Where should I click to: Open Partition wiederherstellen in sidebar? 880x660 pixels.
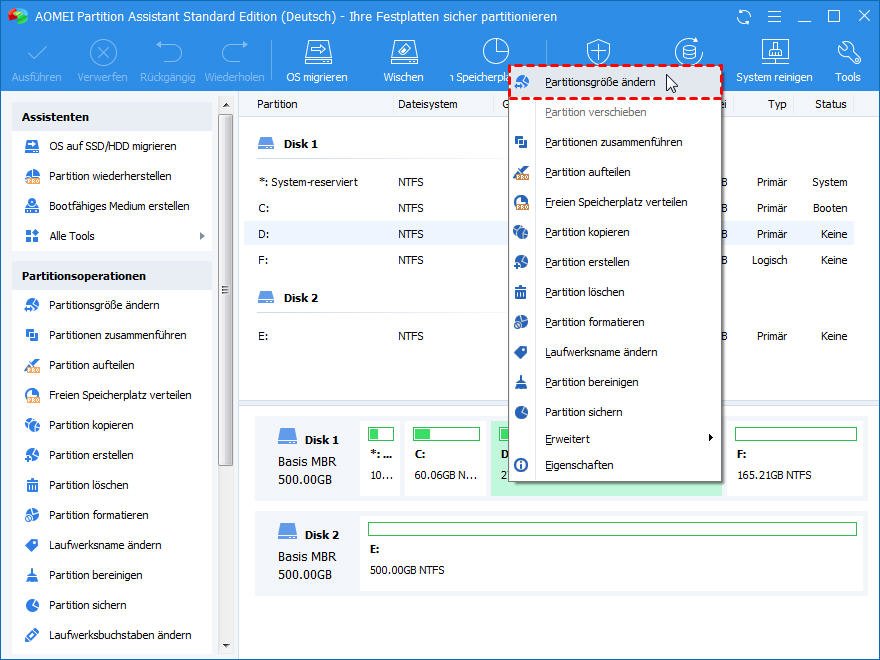tap(112, 176)
